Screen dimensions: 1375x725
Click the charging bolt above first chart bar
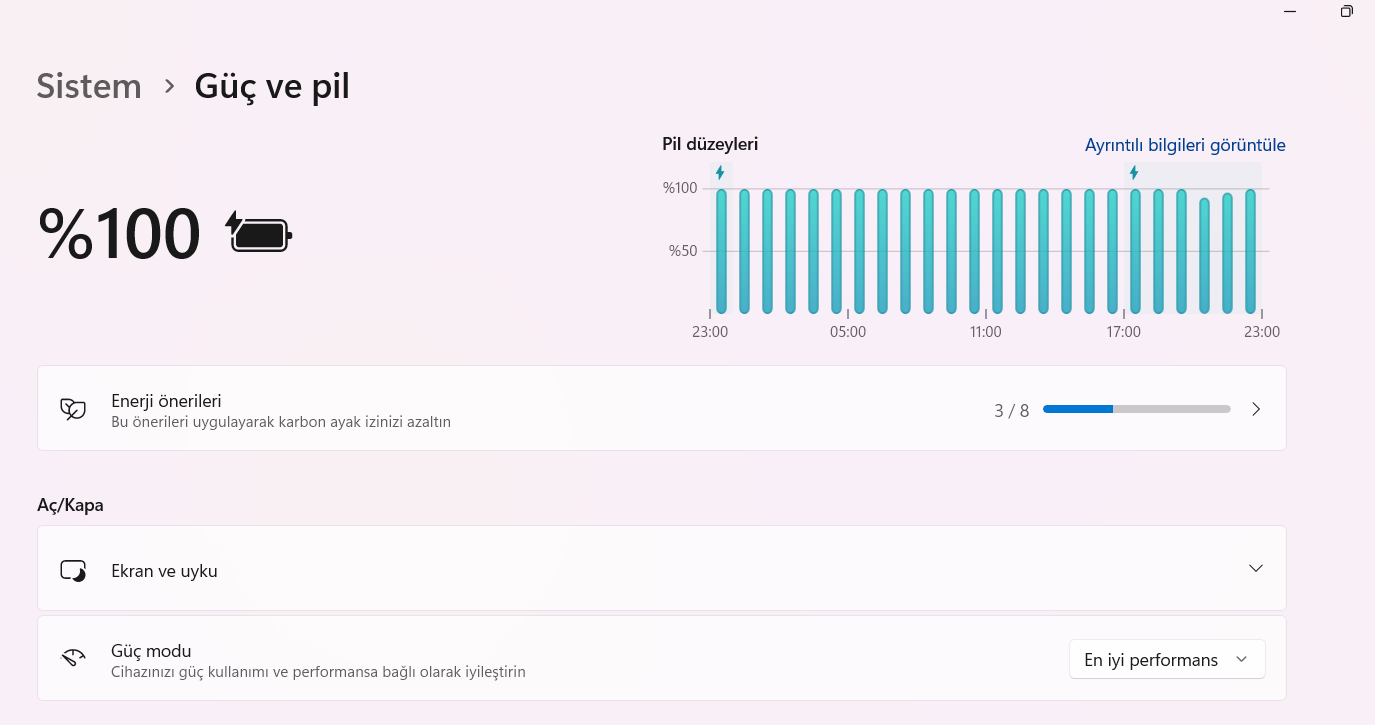pyautogui.click(x=720, y=173)
